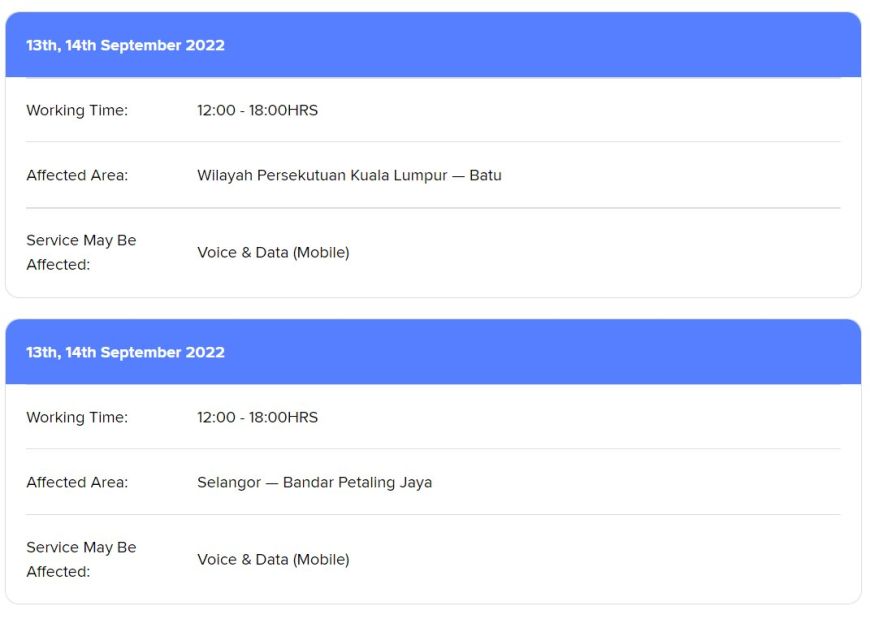The image size is (870, 619).
Task: Click the first card's date header text
Action: [x=125, y=45]
